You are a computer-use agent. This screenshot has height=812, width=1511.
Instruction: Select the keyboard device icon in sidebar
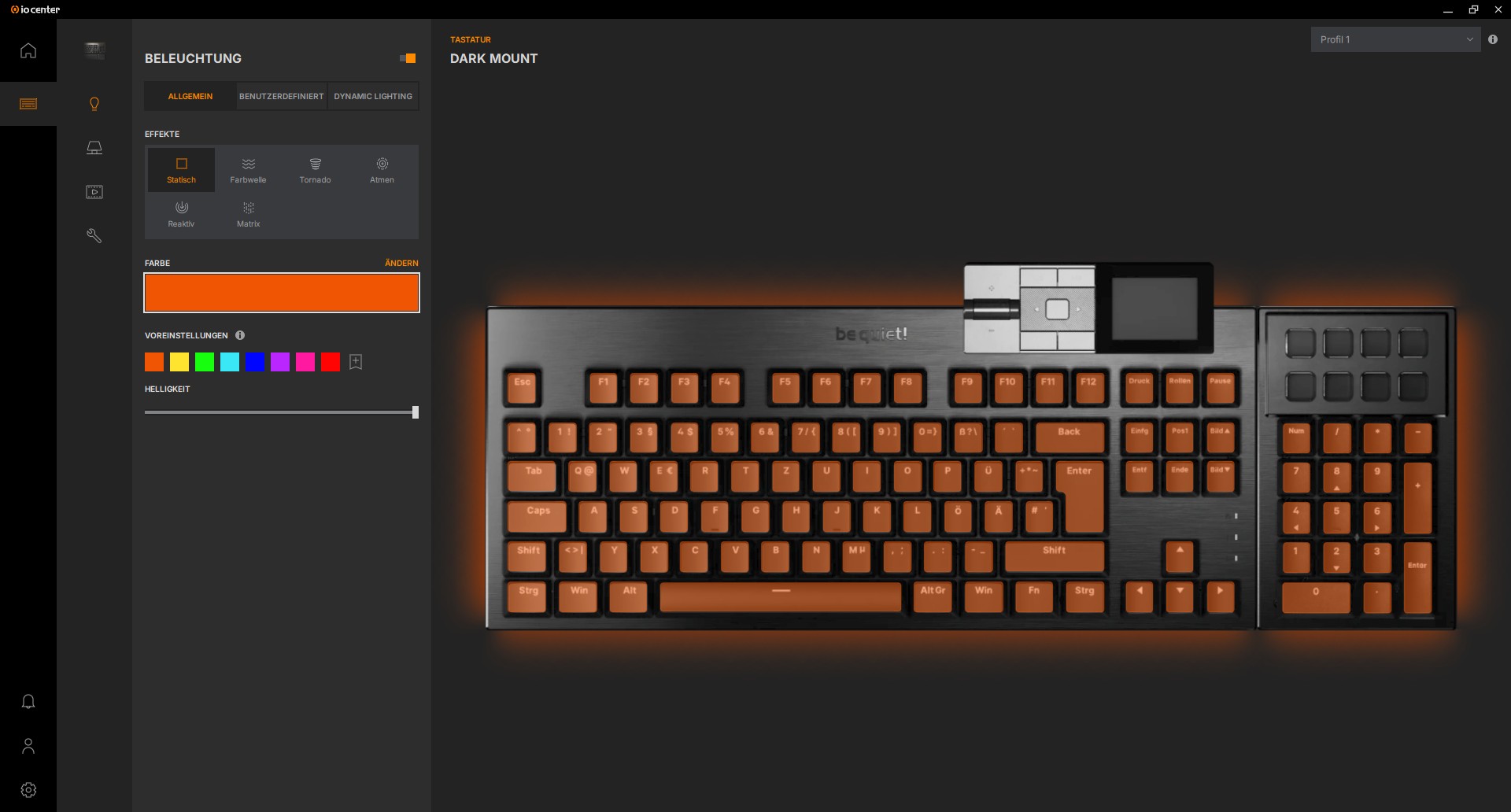tap(28, 104)
